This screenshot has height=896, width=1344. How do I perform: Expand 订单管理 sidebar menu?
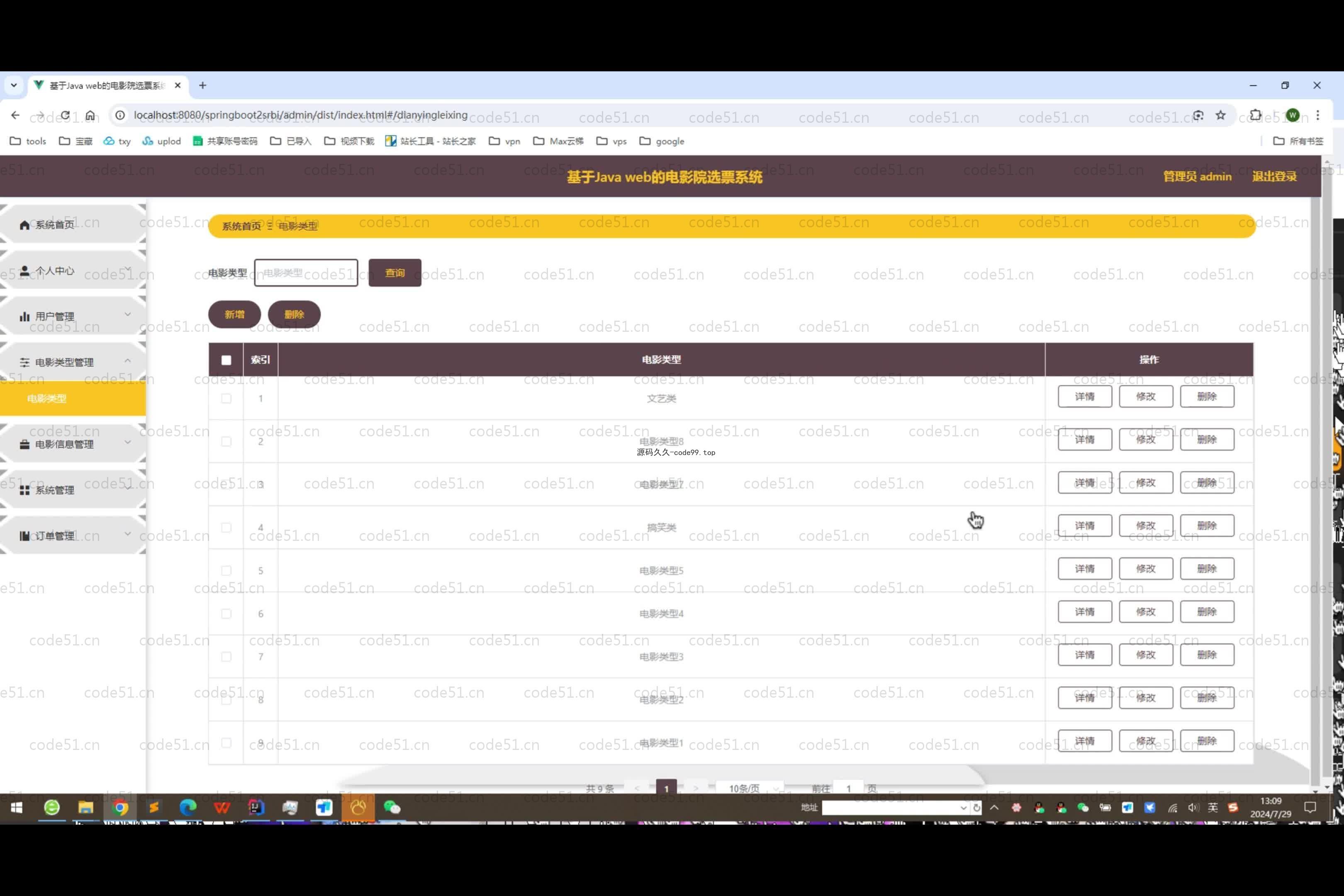tap(73, 536)
